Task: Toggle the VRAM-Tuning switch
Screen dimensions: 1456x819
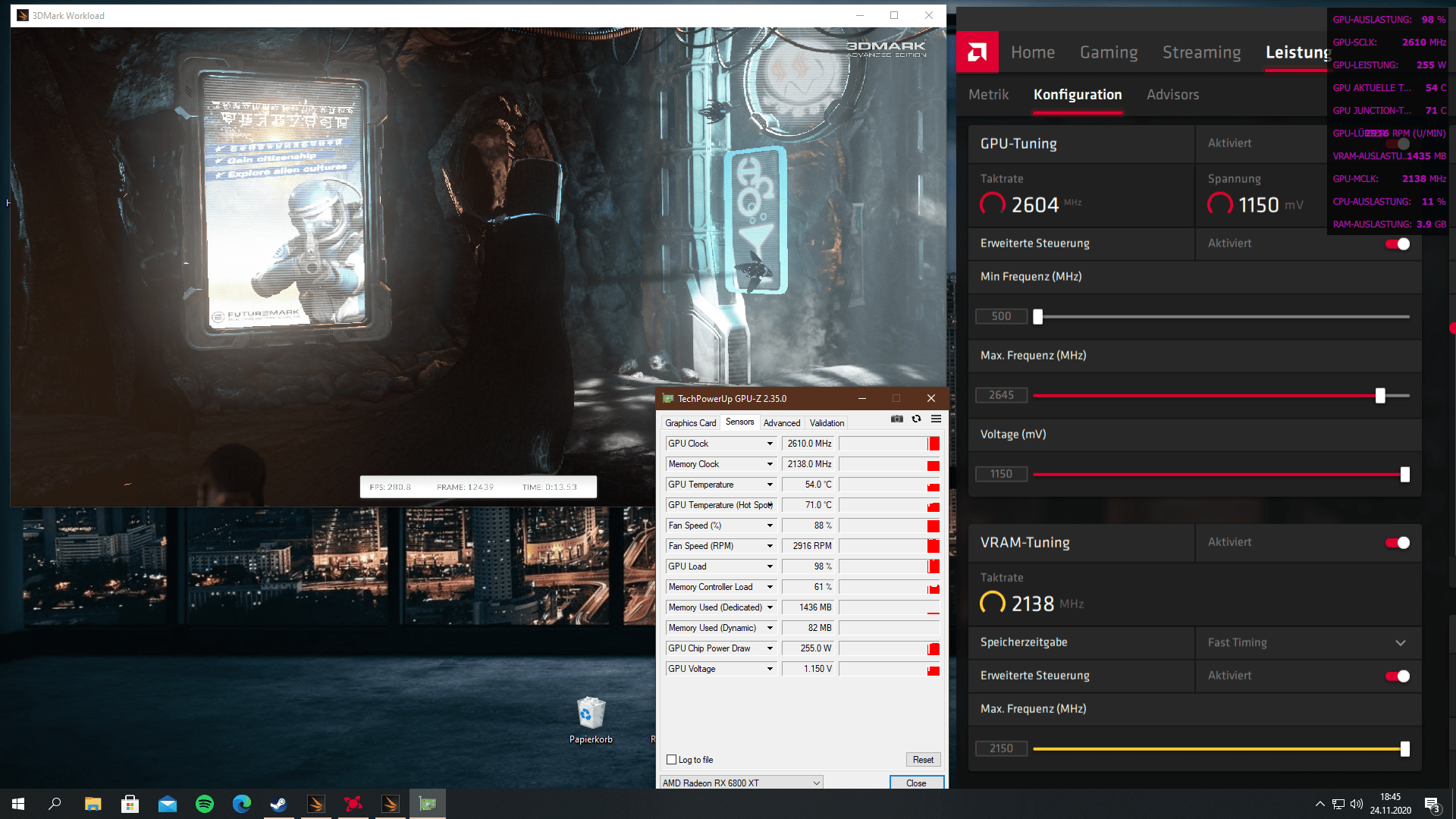Action: point(1398,542)
